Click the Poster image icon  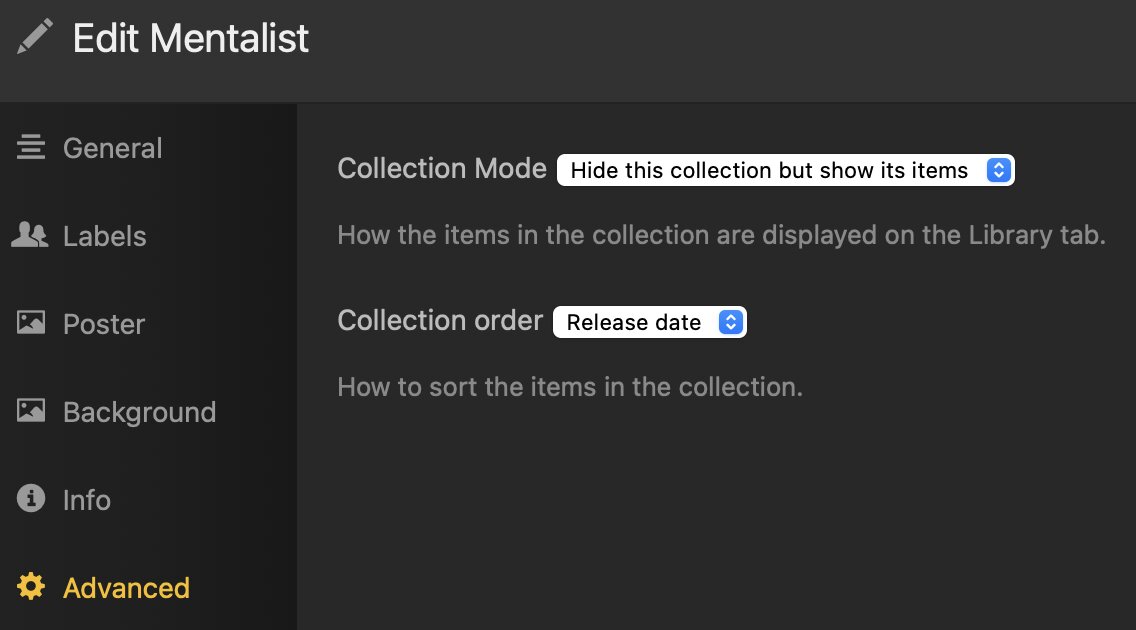pos(31,324)
